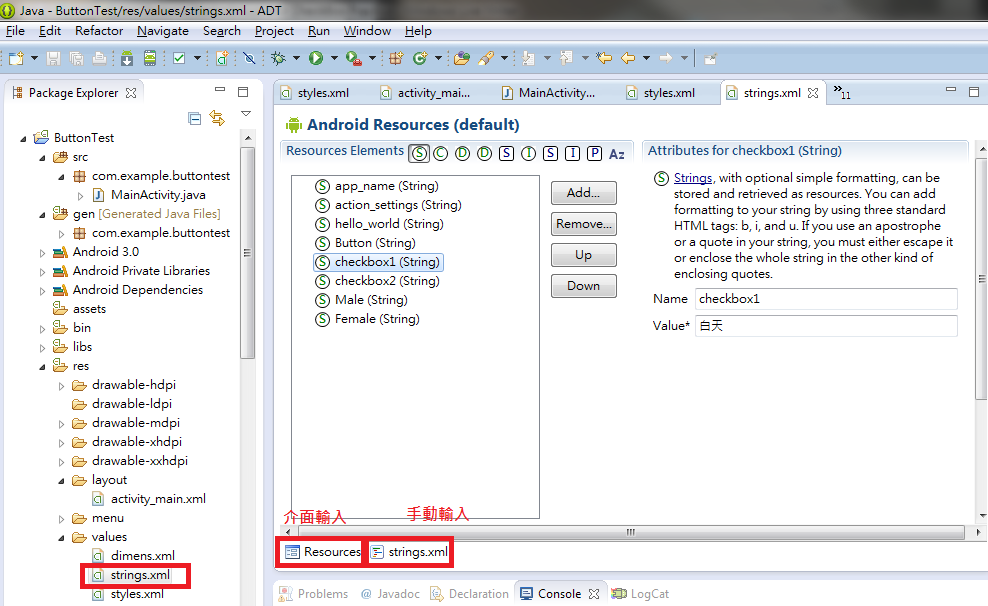Toggle the circled I filter
This screenshot has height=606, width=988.
[x=529, y=153]
